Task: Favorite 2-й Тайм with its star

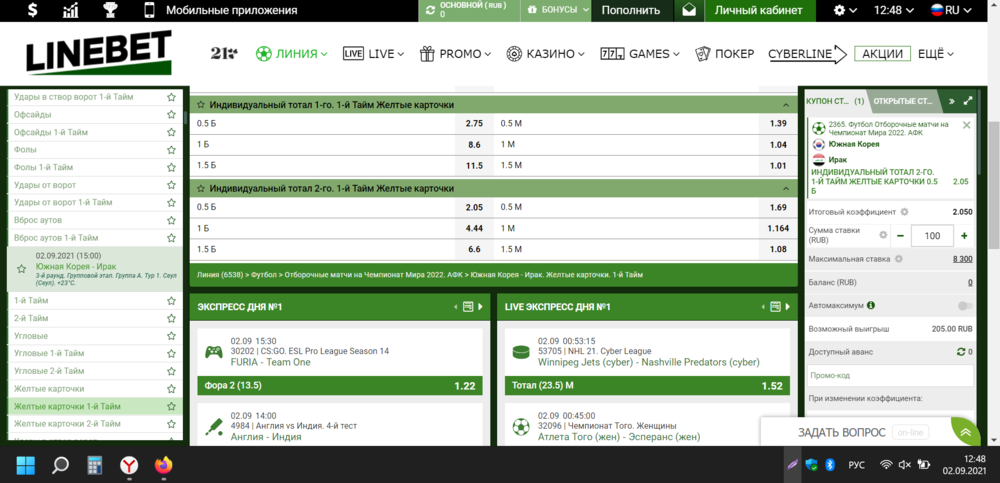Action: pyautogui.click(x=171, y=318)
